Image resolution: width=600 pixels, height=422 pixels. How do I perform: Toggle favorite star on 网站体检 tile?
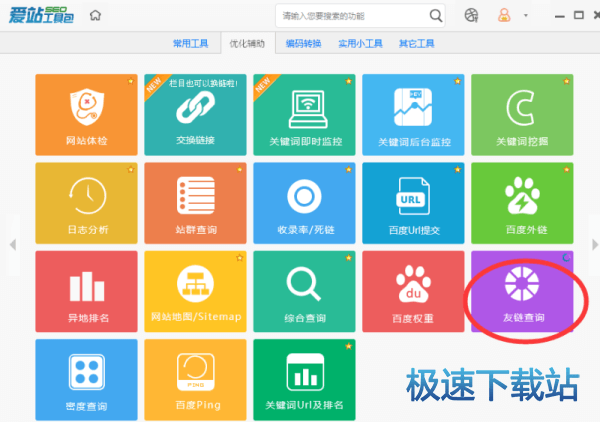tap(131, 81)
